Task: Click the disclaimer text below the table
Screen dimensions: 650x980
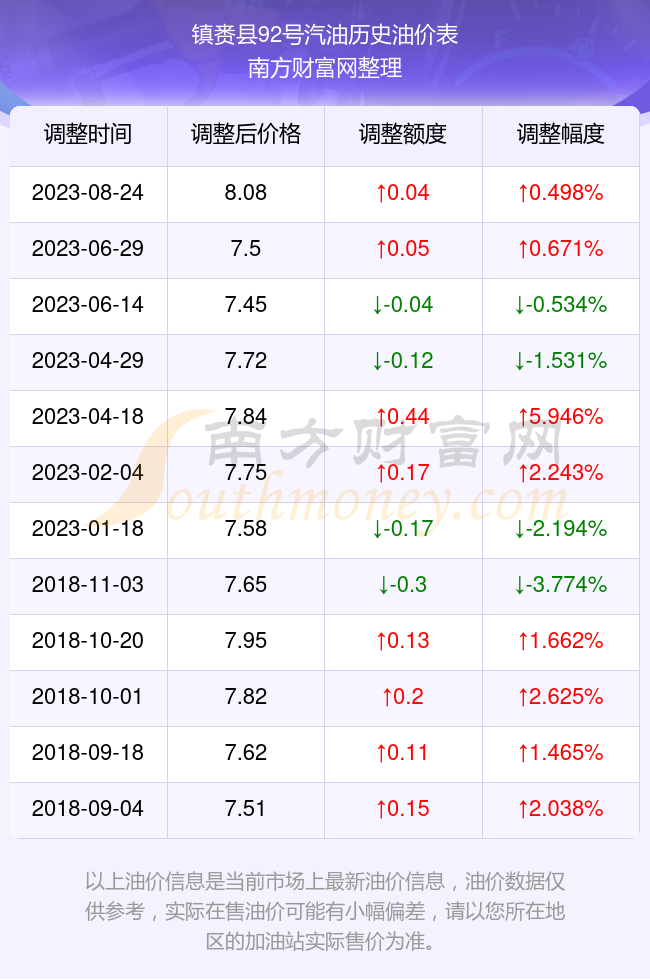Action: 325,911
